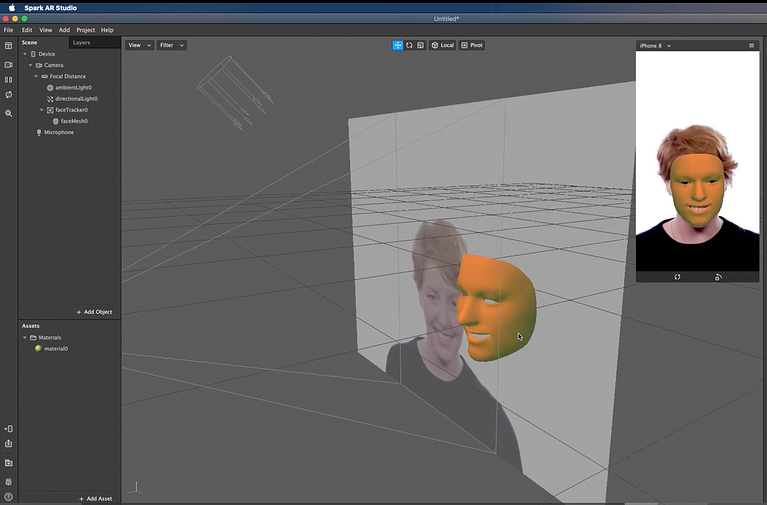Click the restart refresh icon in sidebar
The width and height of the screenshot is (767, 505).
tap(9, 95)
